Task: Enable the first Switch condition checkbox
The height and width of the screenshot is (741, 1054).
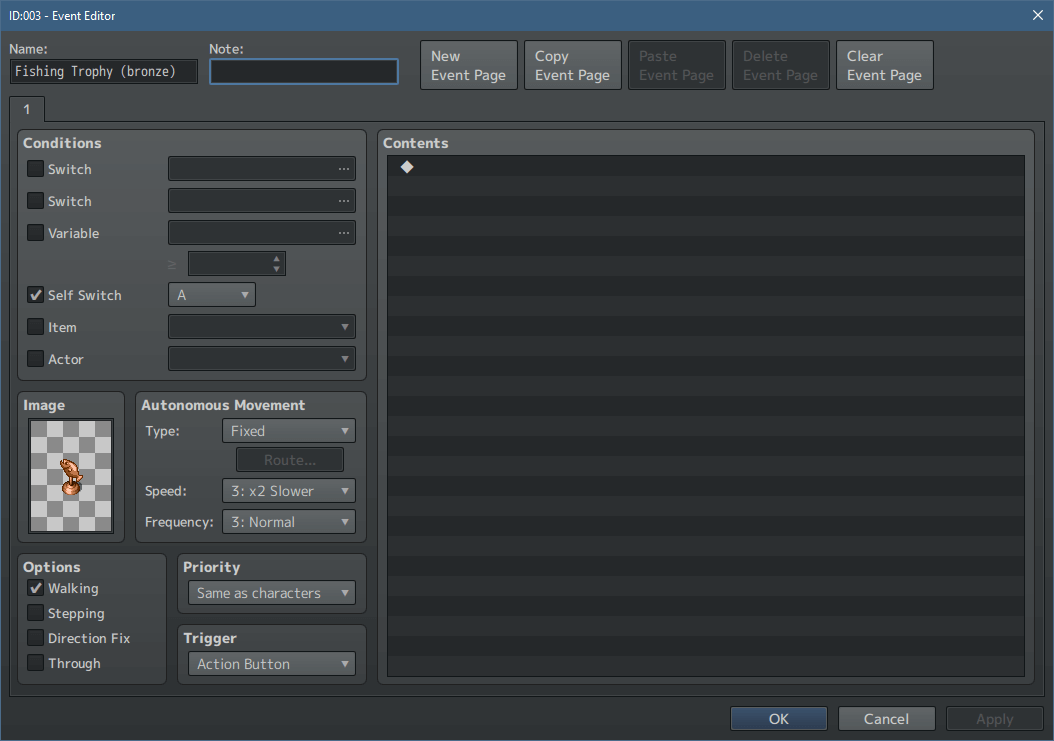Action: (x=35, y=168)
